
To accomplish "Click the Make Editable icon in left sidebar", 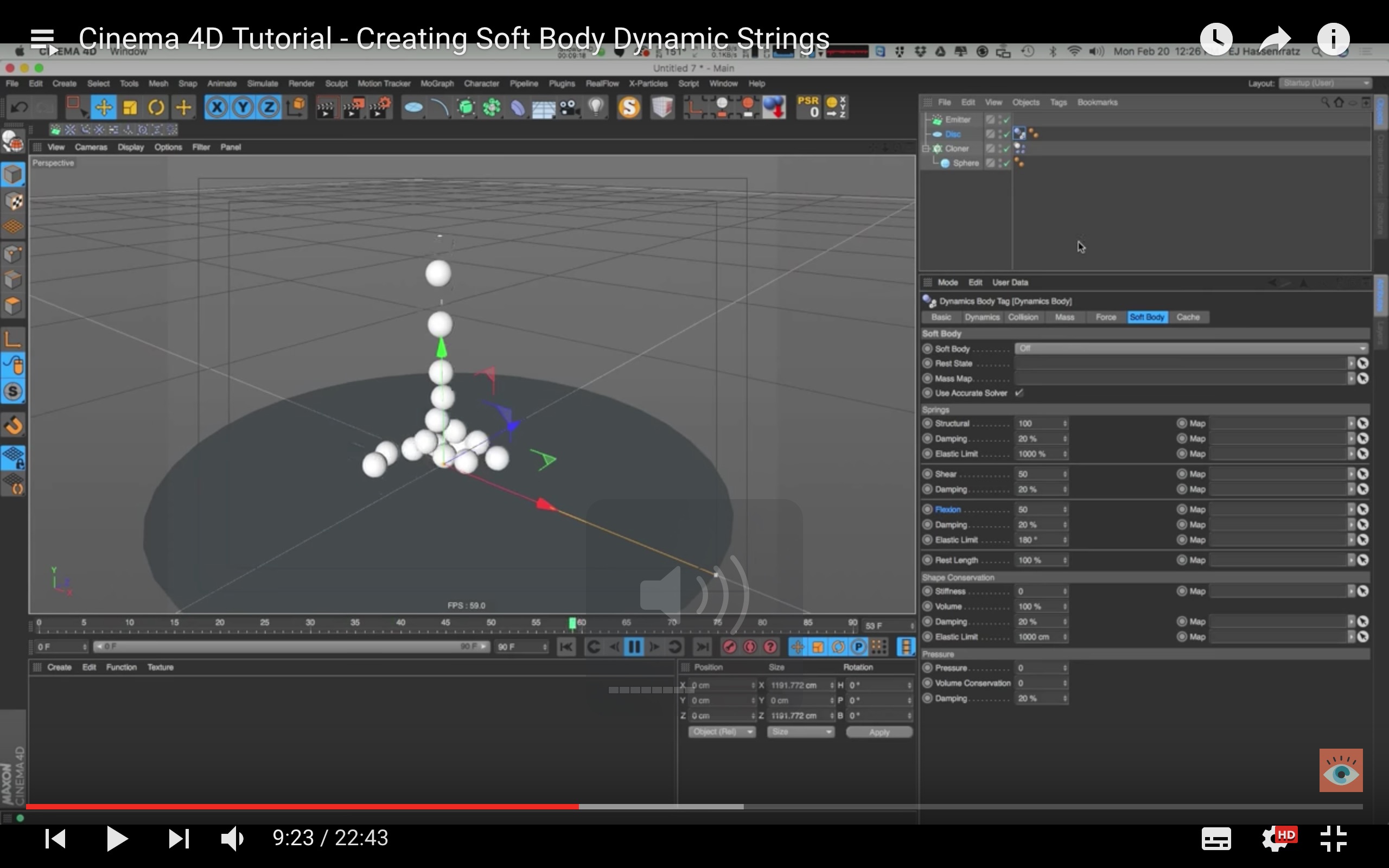I will coord(13,142).
